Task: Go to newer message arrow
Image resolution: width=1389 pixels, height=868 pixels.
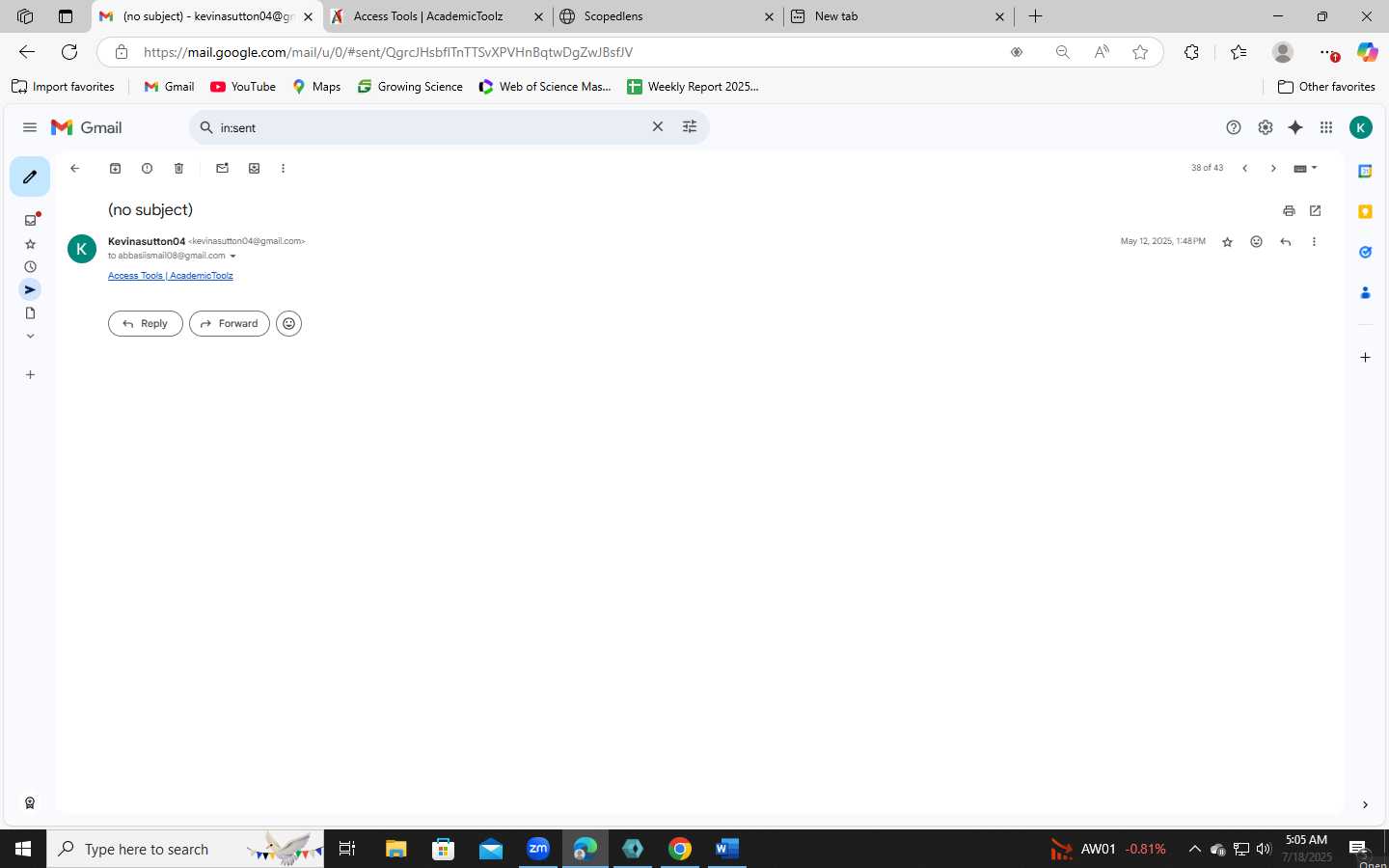Action: coord(1244,169)
